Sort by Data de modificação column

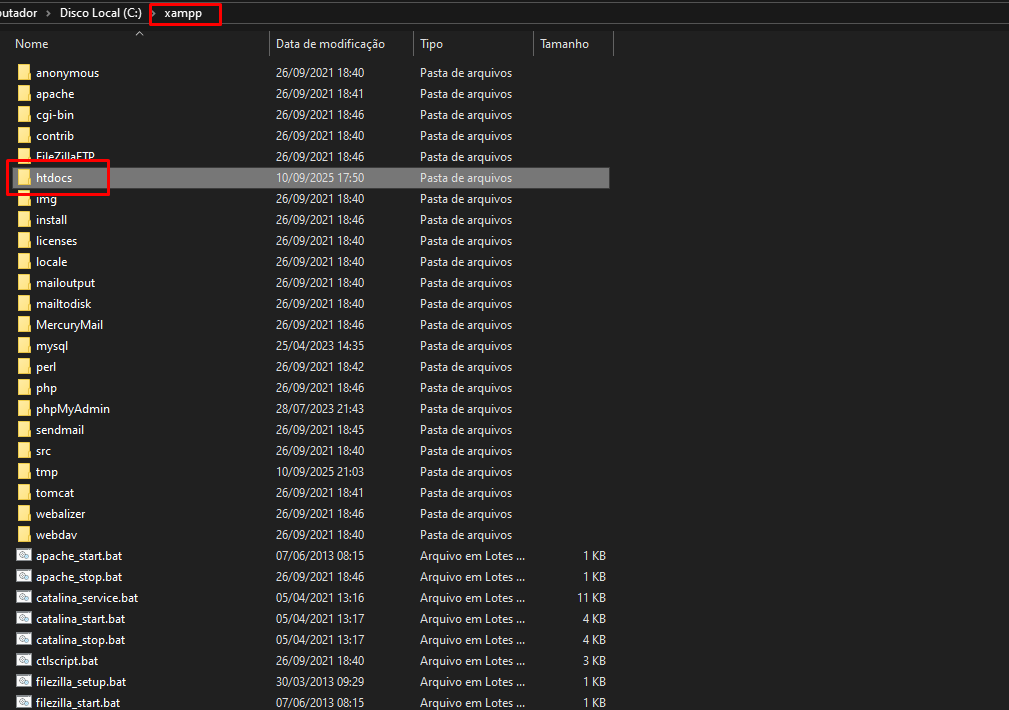click(330, 44)
